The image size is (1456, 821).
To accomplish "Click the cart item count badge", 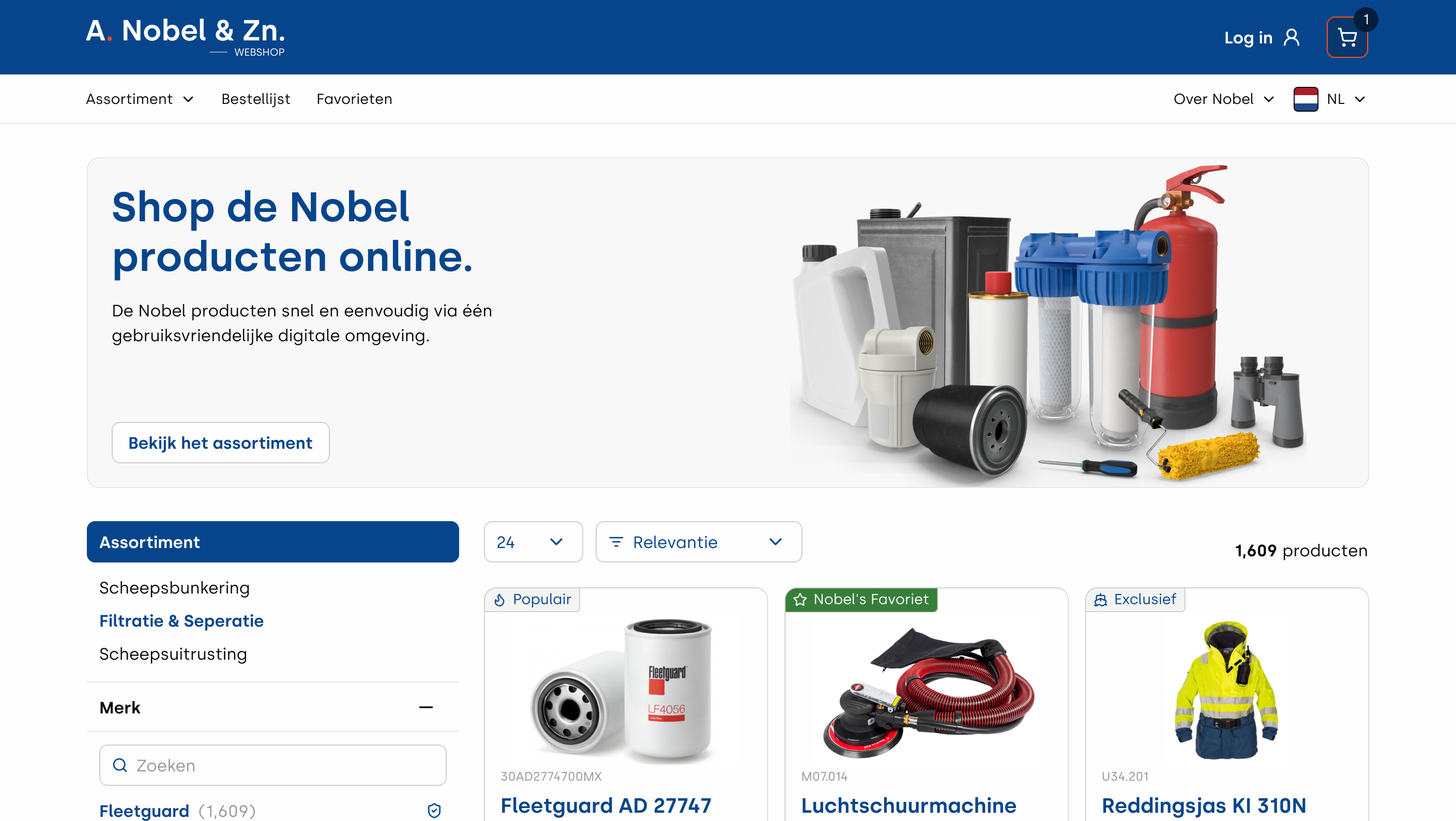I will (x=1366, y=20).
